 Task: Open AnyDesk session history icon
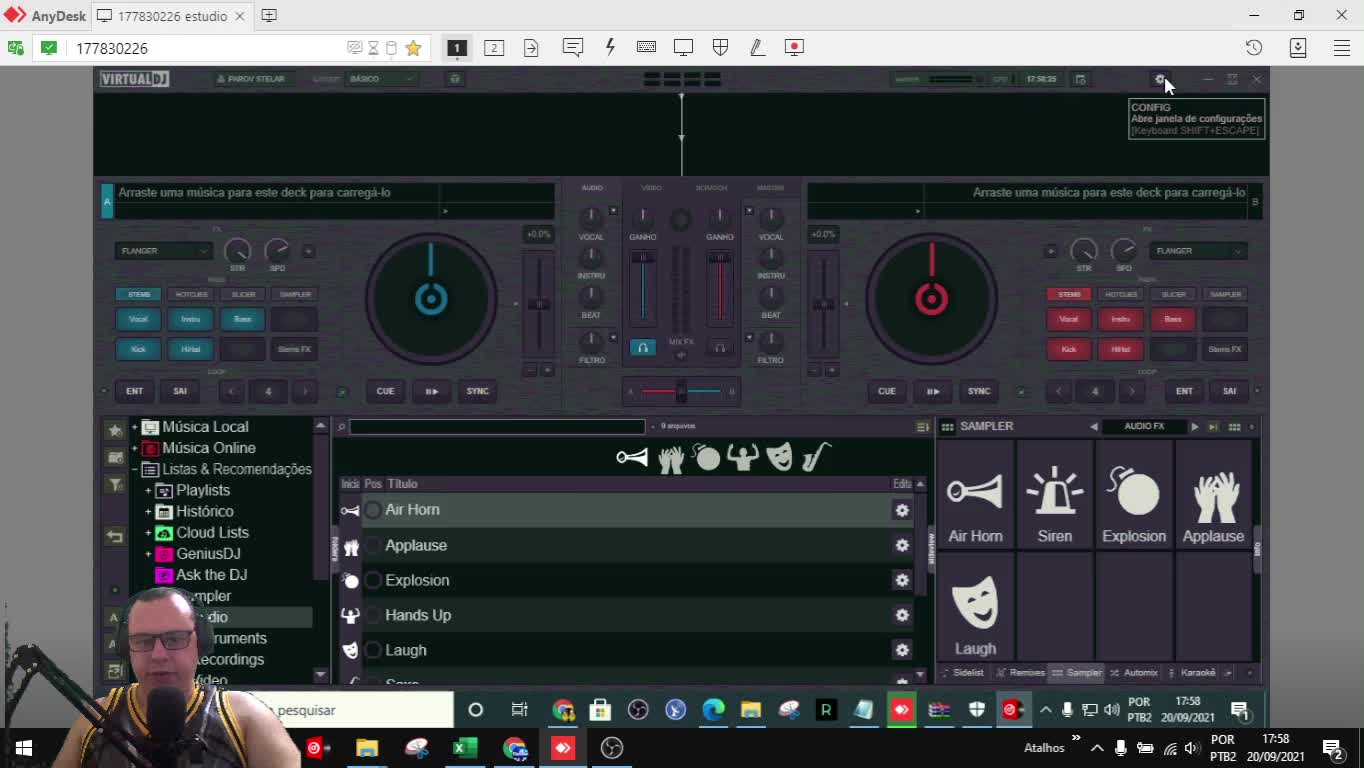pos(1254,47)
